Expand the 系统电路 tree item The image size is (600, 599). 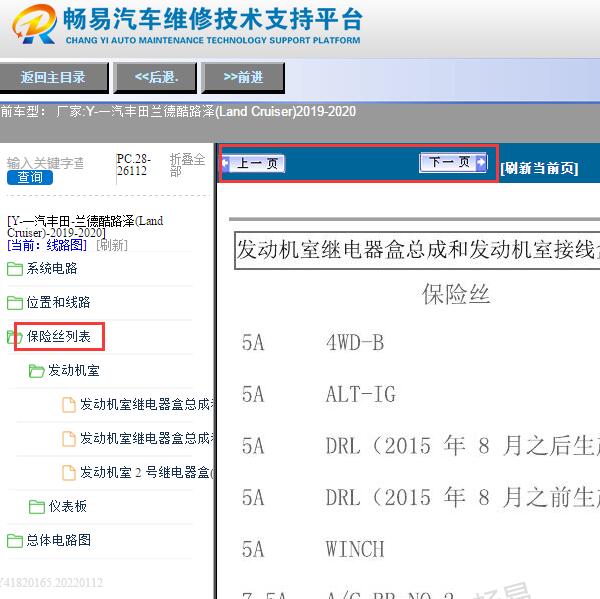click(x=52, y=269)
